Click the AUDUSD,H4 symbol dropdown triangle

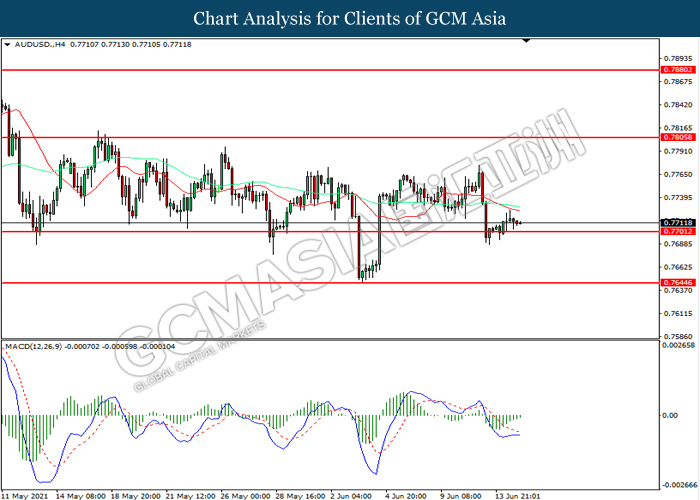click(7, 45)
